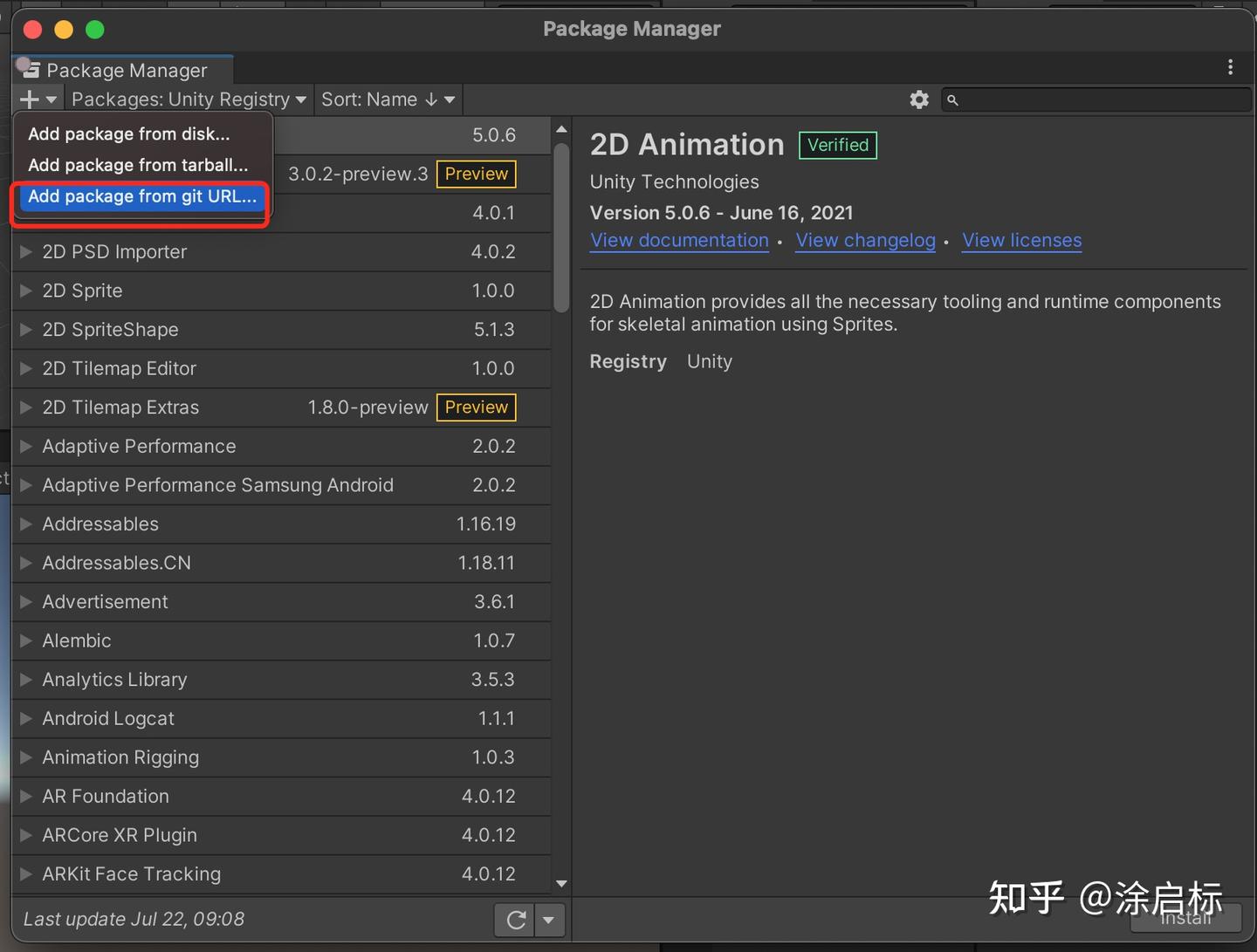1257x952 pixels.
Task: Open the Packages: Unity Registry dropdown
Action: tap(189, 99)
